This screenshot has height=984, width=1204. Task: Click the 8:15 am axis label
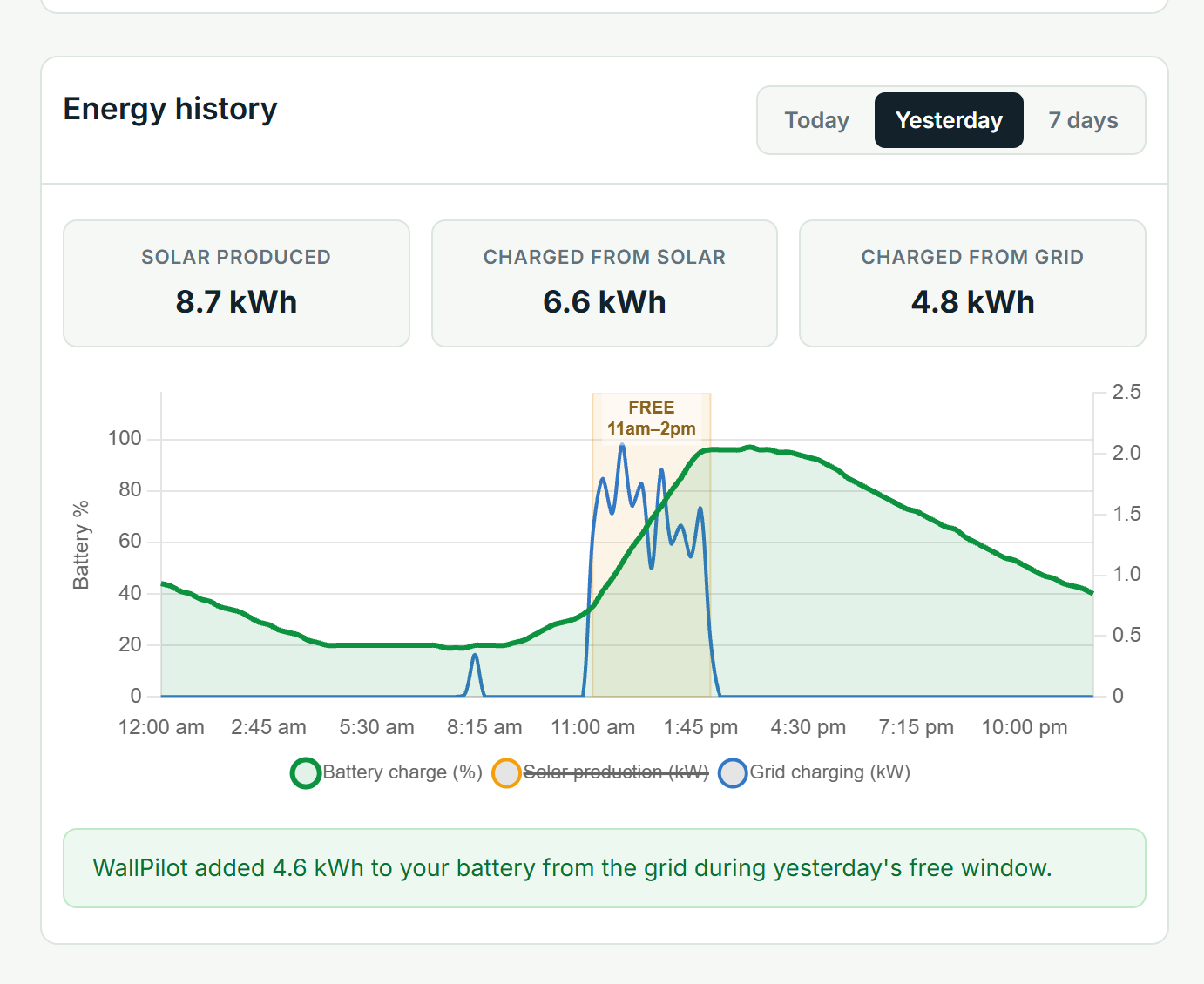coord(484,727)
